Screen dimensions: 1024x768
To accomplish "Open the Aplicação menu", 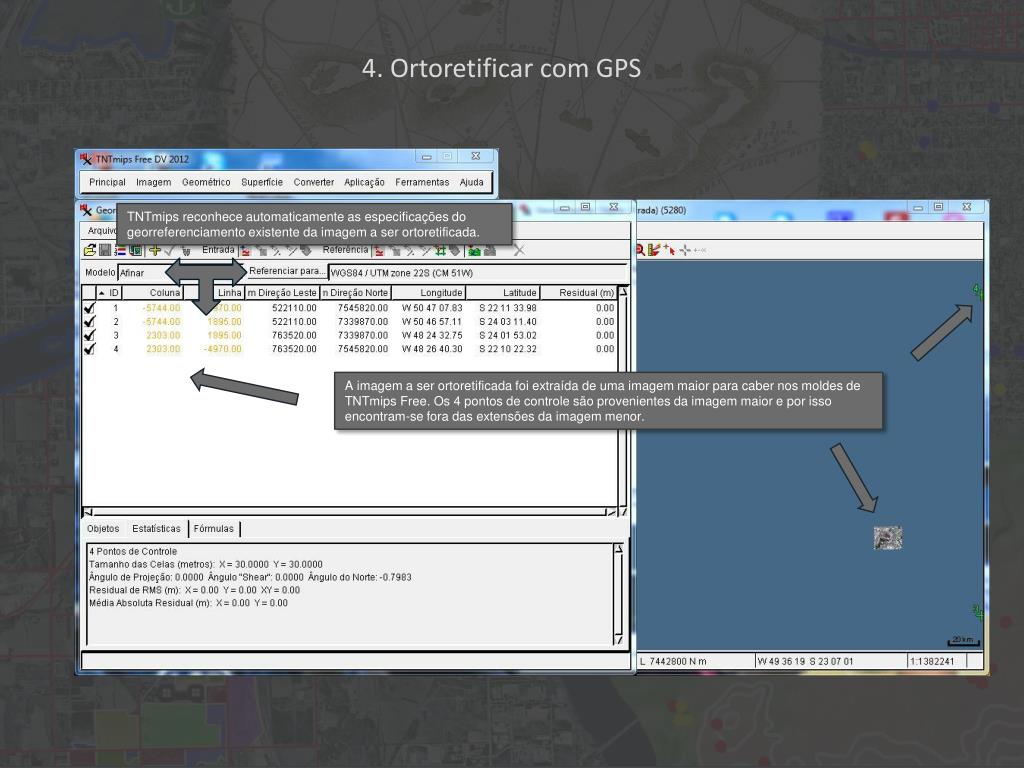I will [x=364, y=182].
